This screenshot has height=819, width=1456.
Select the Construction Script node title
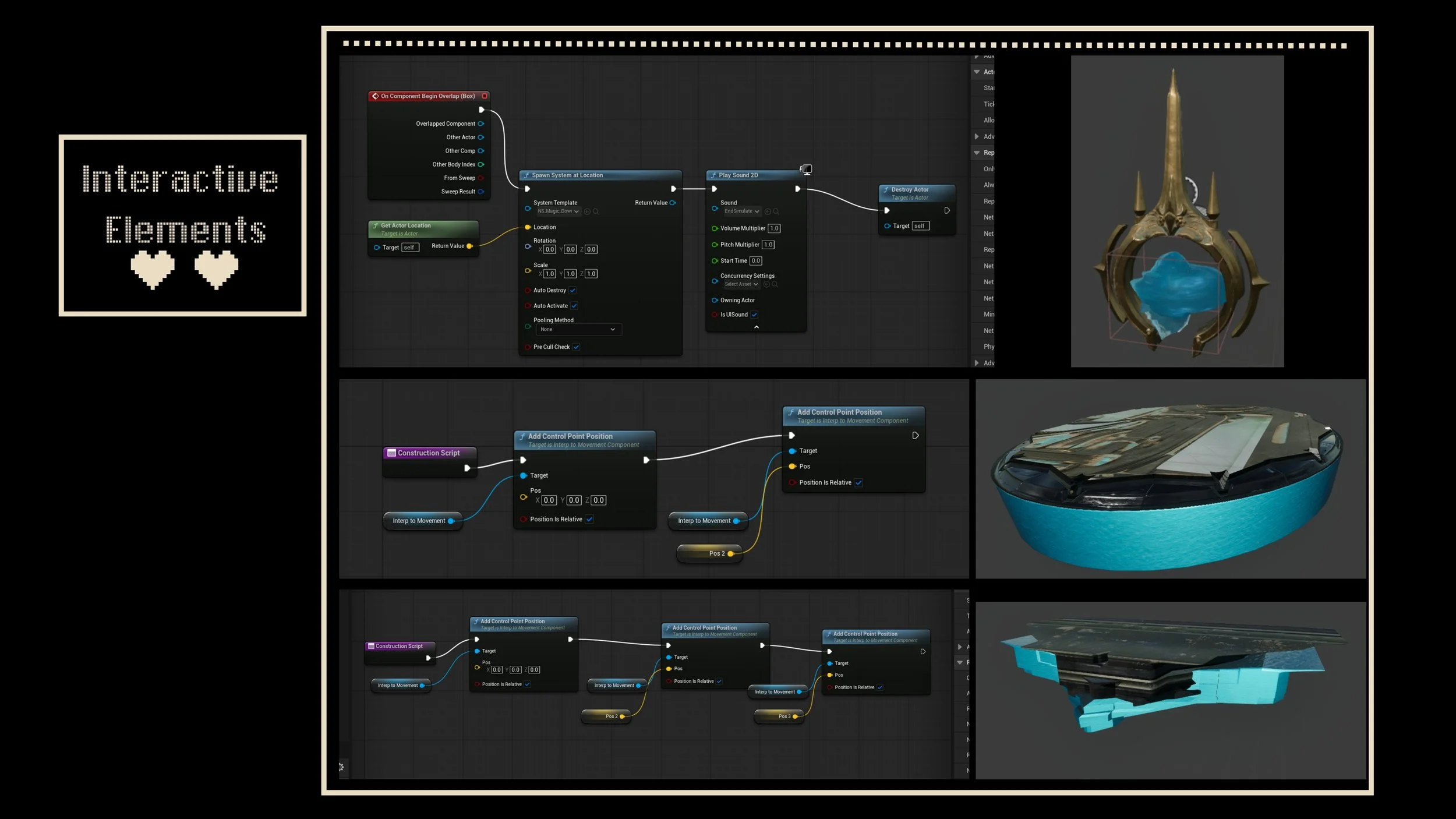click(x=428, y=453)
